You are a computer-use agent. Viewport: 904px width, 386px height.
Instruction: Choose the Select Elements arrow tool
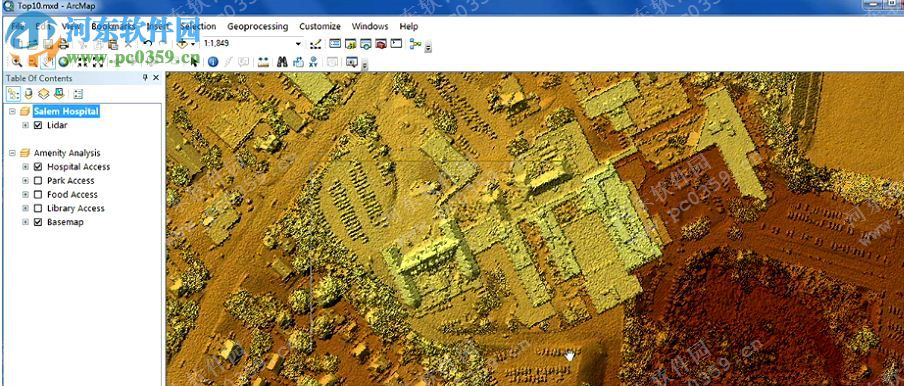pos(194,62)
